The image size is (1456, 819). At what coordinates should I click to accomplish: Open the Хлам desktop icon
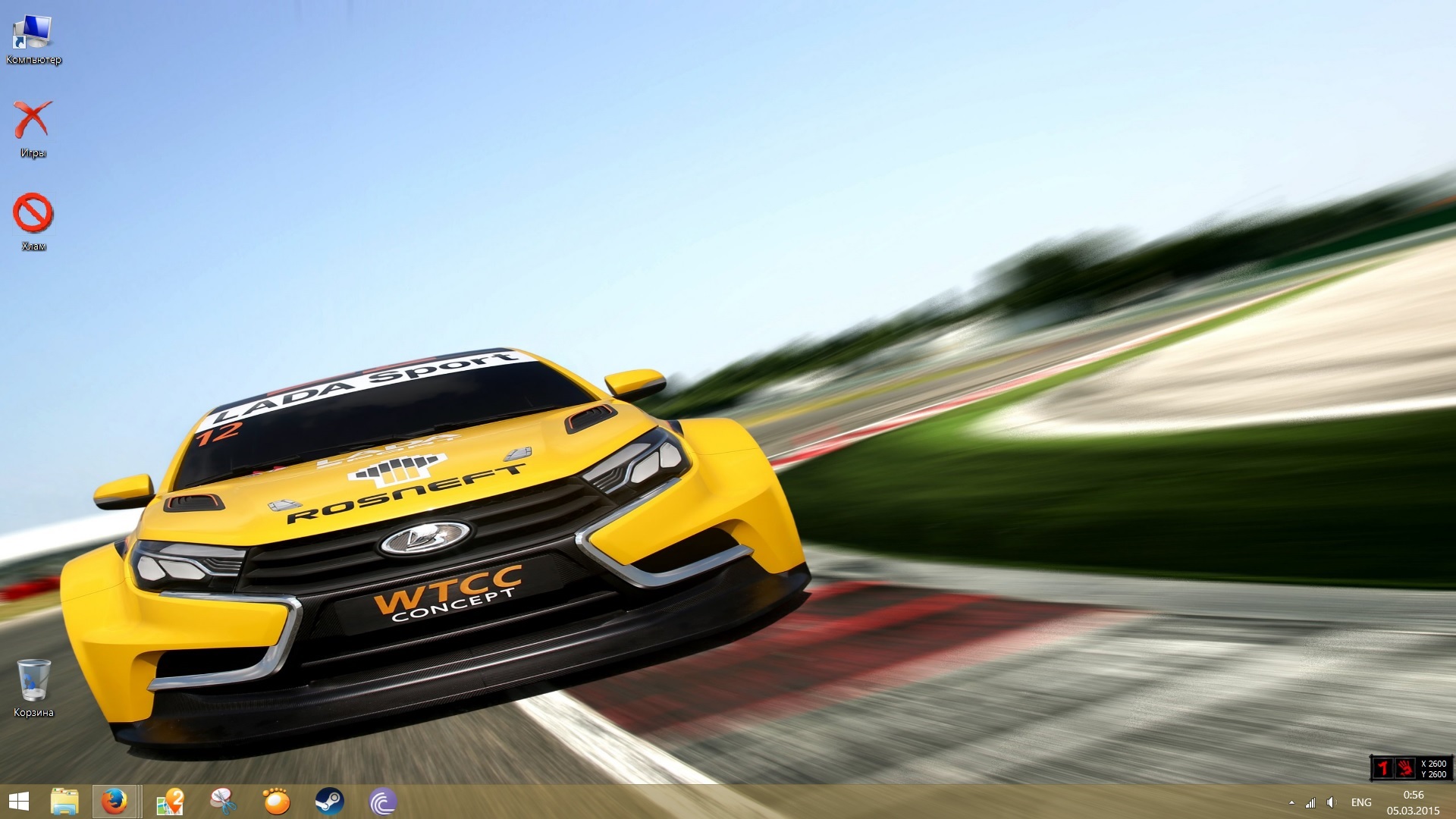pyautogui.click(x=33, y=222)
